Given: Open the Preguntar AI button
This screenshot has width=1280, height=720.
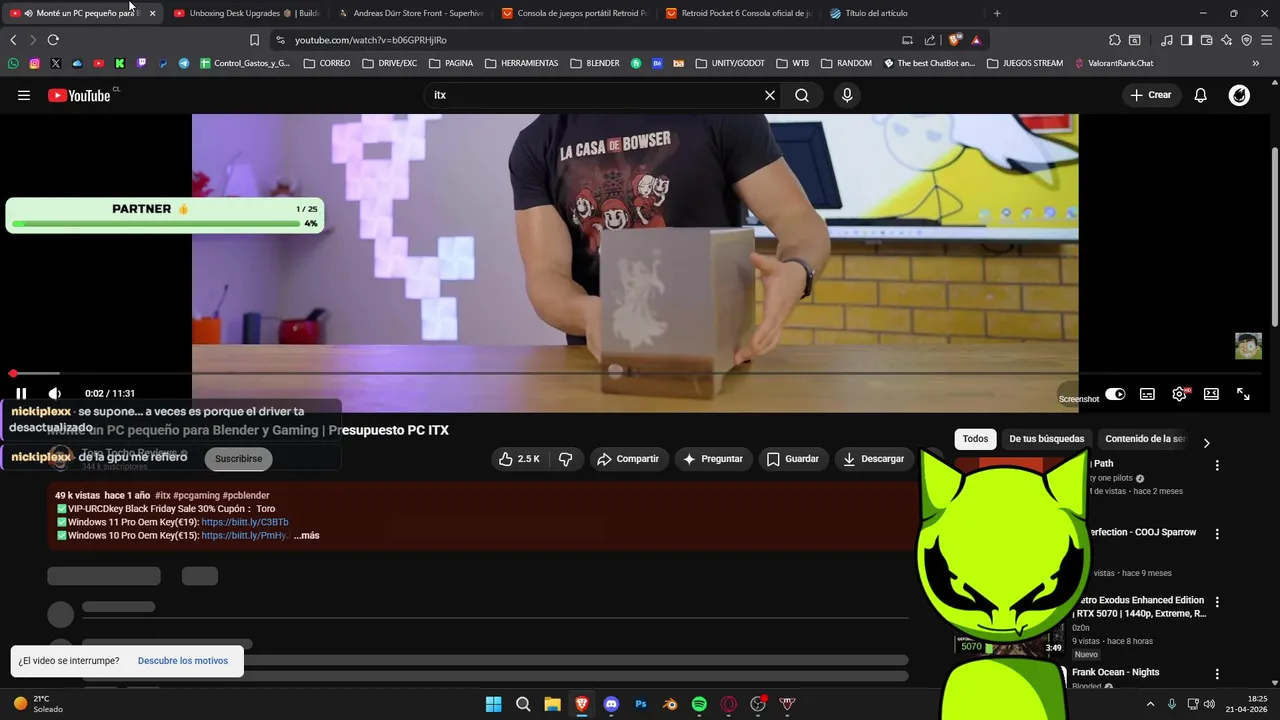Looking at the screenshot, I should click(713, 459).
